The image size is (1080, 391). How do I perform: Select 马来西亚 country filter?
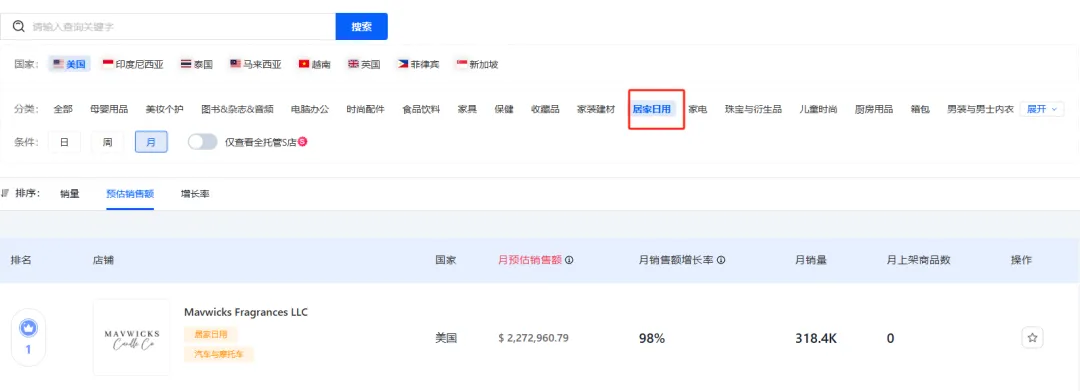click(x=256, y=64)
